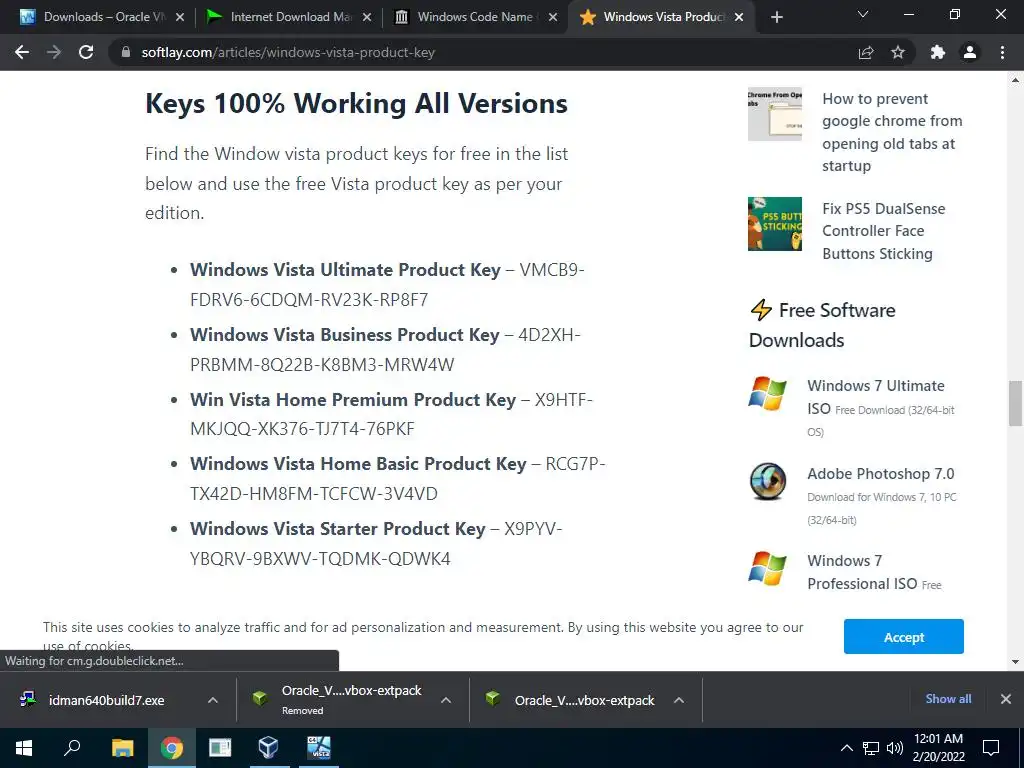Open taskbar Search magnifier
1024x768 pixels.
72,748
